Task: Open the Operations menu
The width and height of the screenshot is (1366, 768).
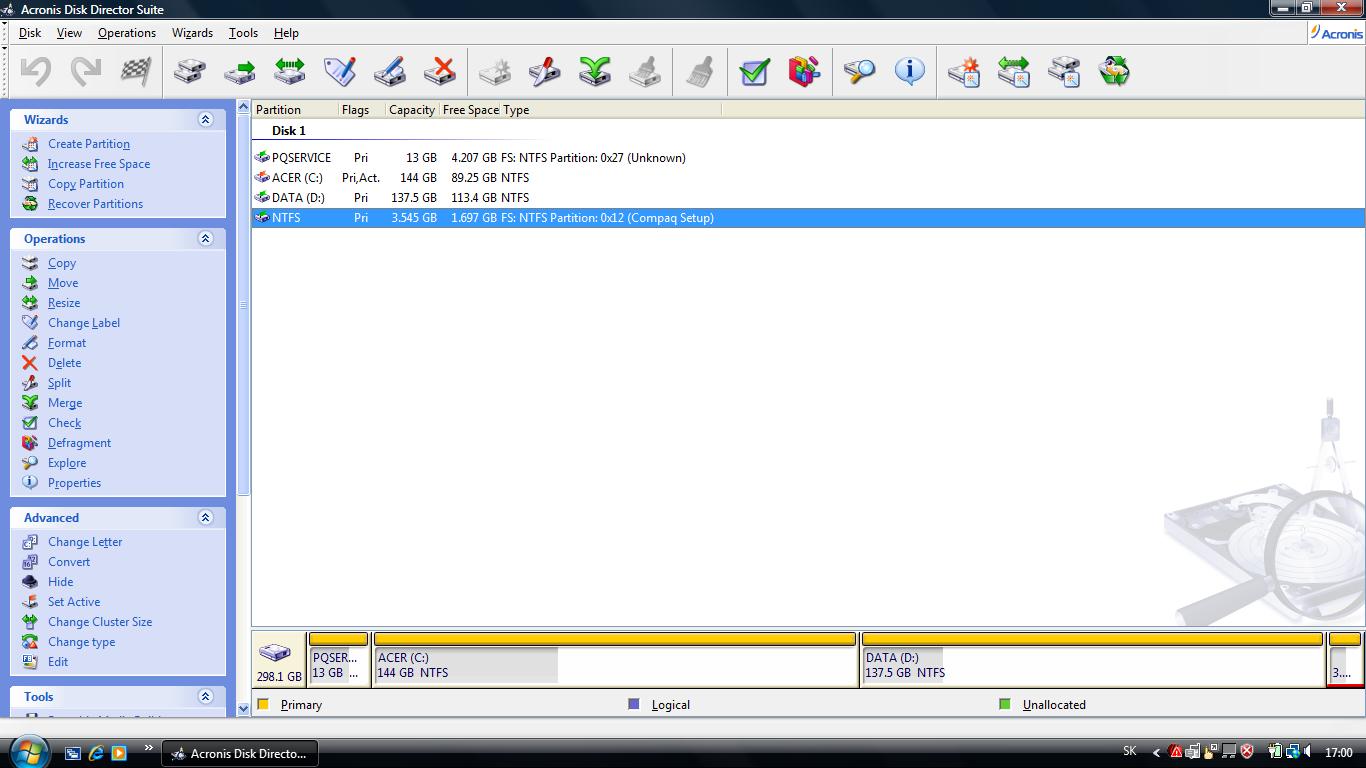Action: pos(127,32)
